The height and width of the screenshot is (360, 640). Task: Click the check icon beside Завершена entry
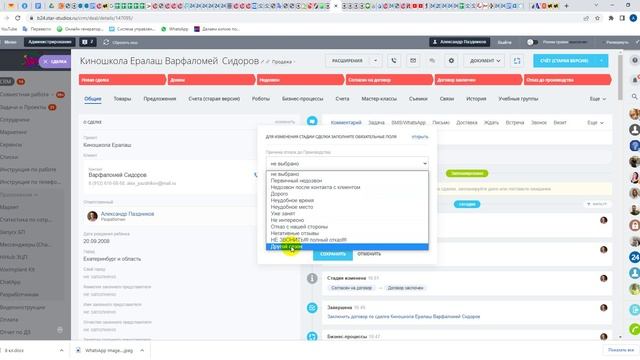pyautogui.click(x=312, y=308)
